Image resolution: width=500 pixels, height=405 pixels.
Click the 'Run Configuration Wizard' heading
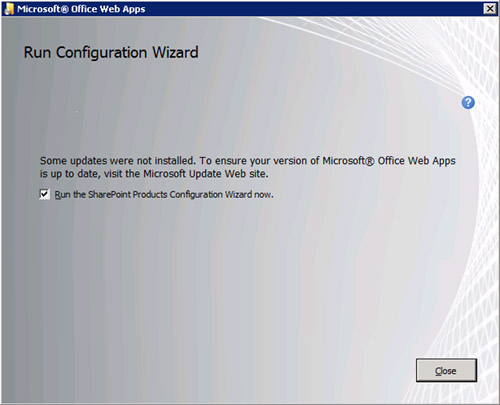(x=111, y=53)
